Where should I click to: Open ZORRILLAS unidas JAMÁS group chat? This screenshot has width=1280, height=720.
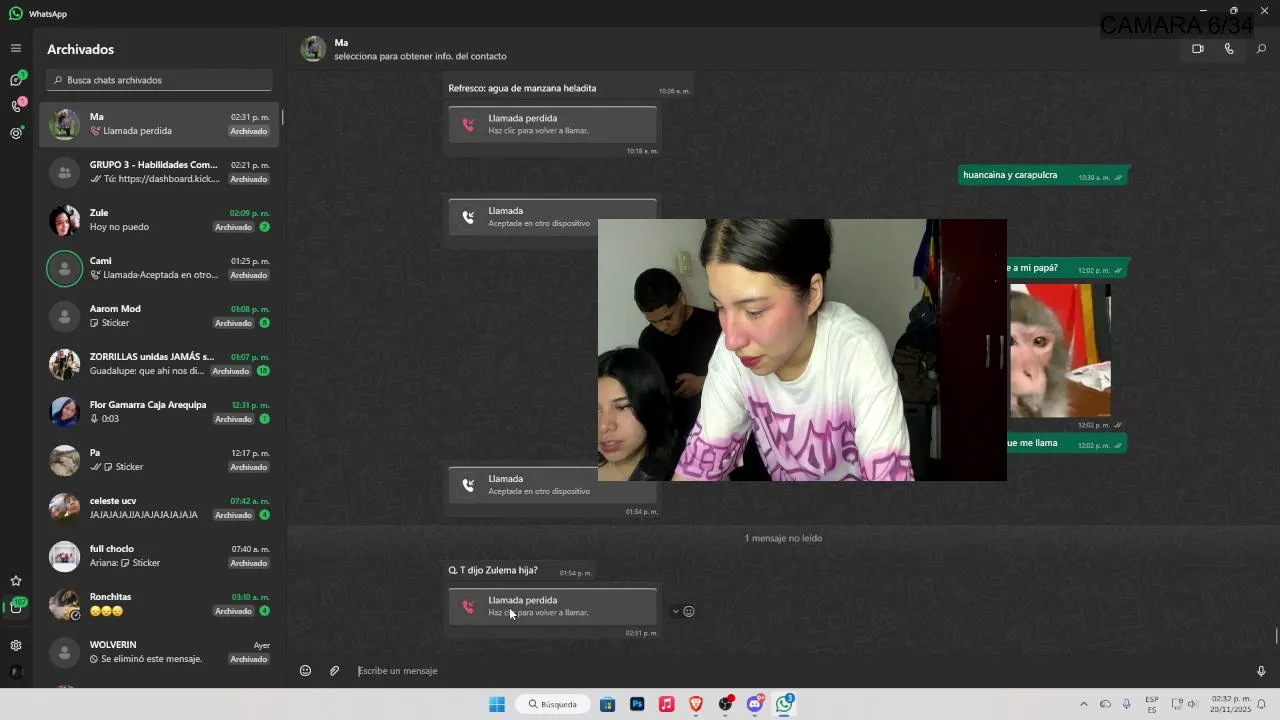pyautogui.click(x=160, y=364)
